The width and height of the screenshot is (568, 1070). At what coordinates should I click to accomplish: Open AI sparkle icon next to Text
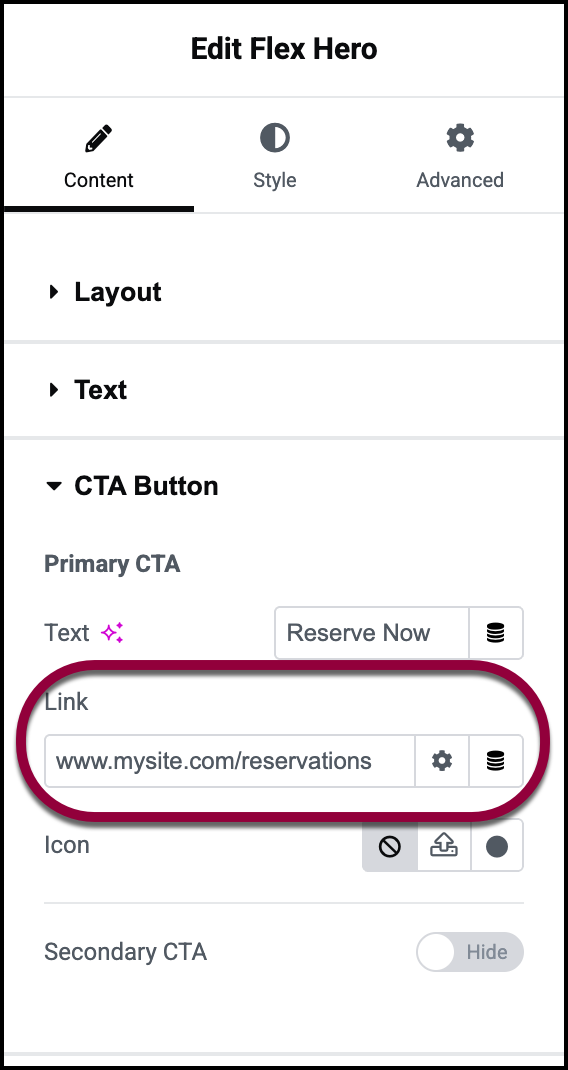pyautogui.click(x=112, y=633)
